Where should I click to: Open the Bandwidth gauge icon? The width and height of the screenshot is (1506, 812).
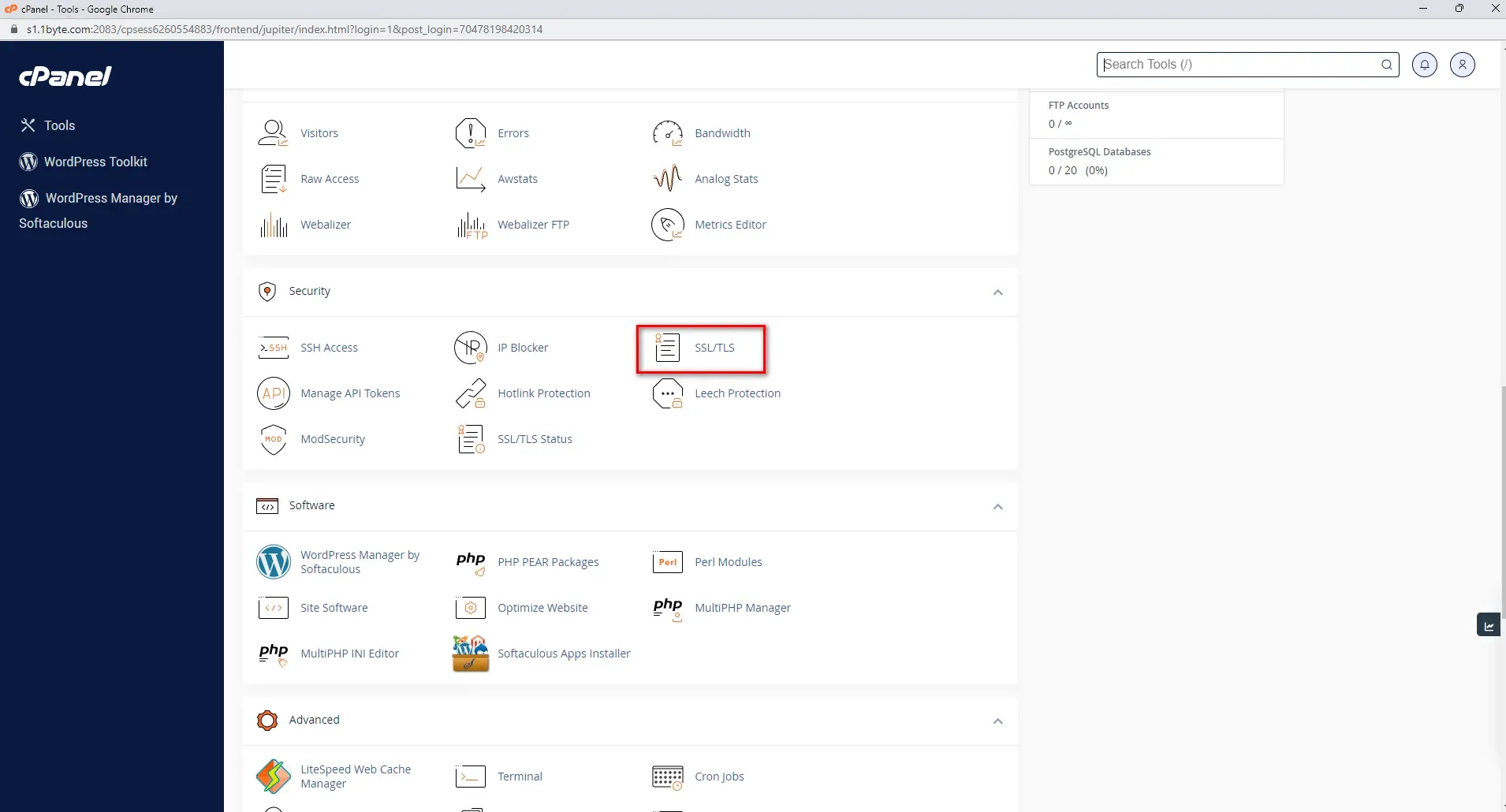tap(668, 133)
